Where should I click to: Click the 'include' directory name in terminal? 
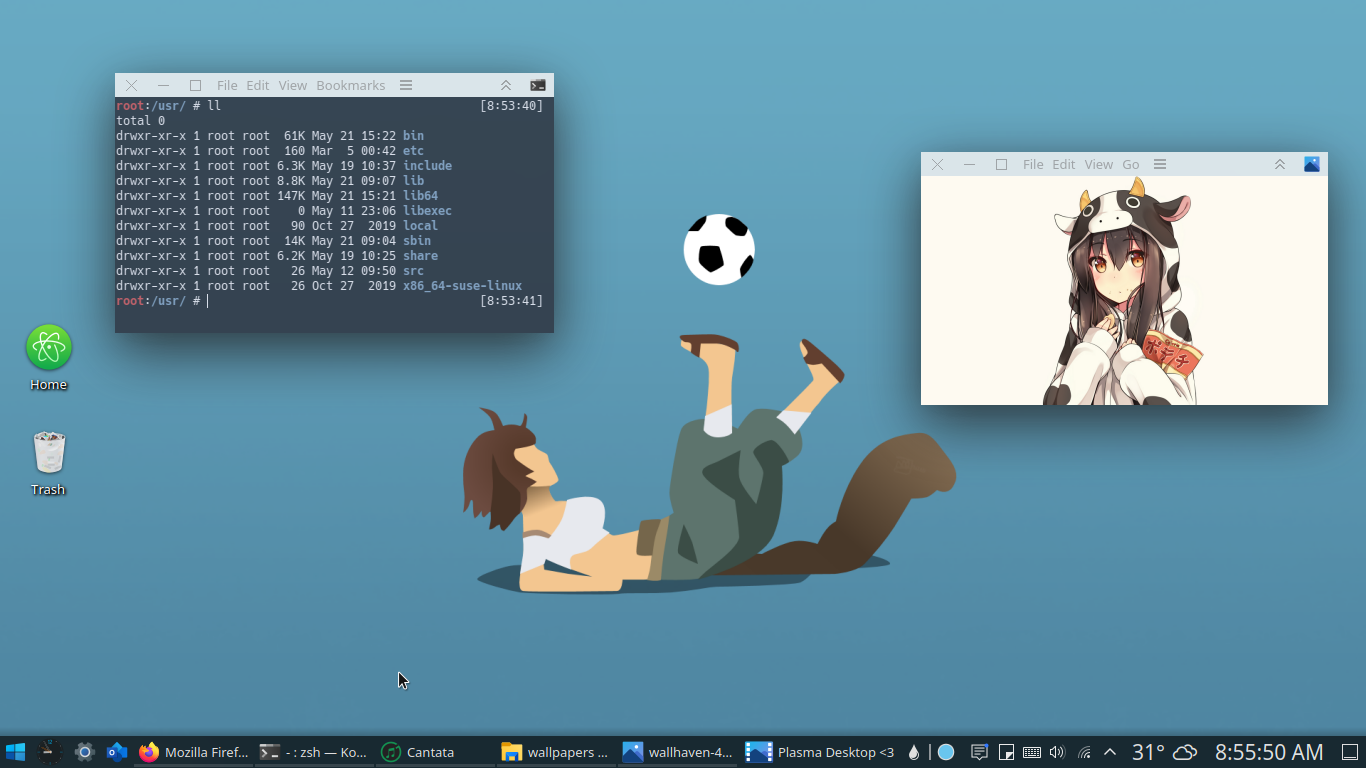[x=427, y=166]
